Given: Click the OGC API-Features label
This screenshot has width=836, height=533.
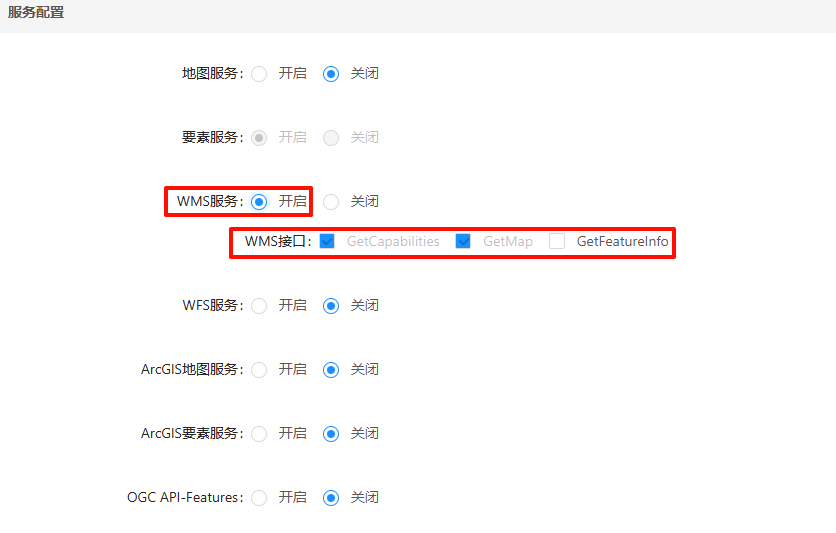Looking at the screenshot, I should coord(185,497).
